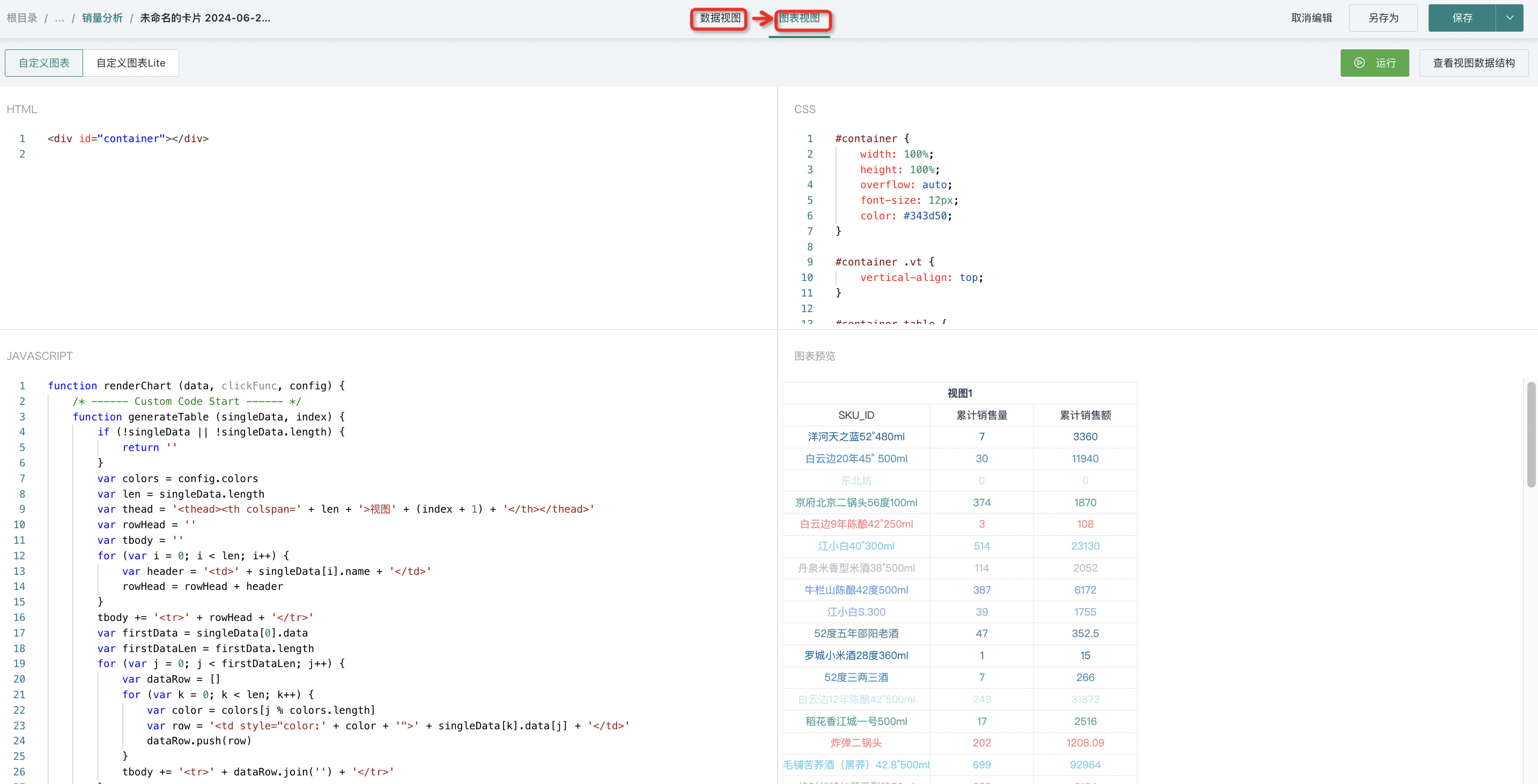Click the JAVASCRIPT panel label

coord(39,356)
